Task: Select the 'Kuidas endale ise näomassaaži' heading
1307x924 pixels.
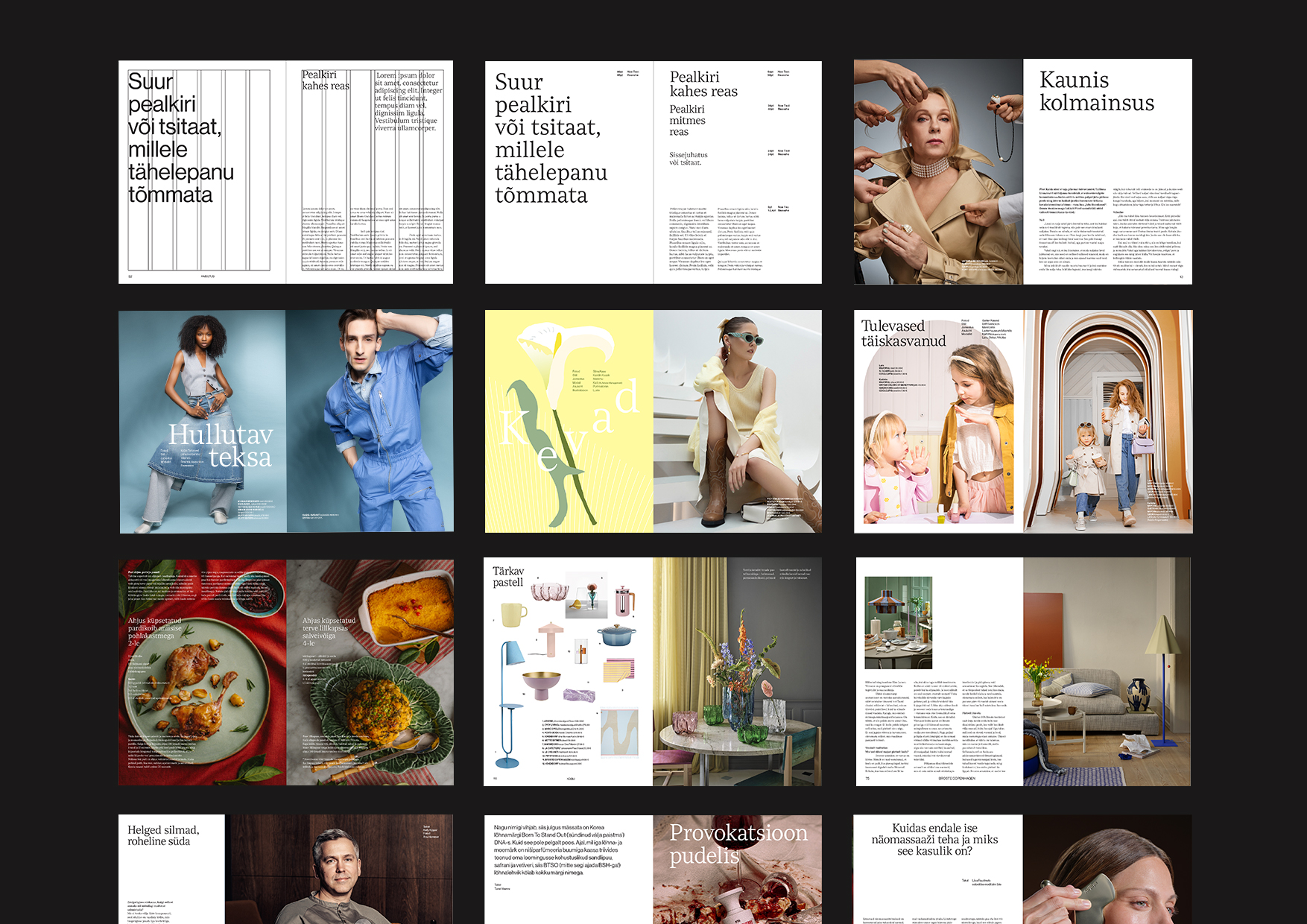Action: (x=934, y=839)
